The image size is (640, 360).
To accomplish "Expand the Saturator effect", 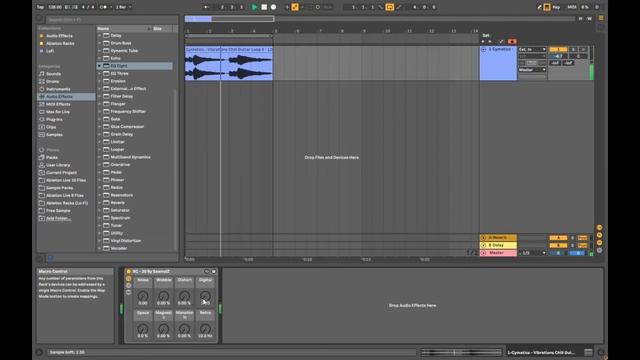I will point(99,210).
